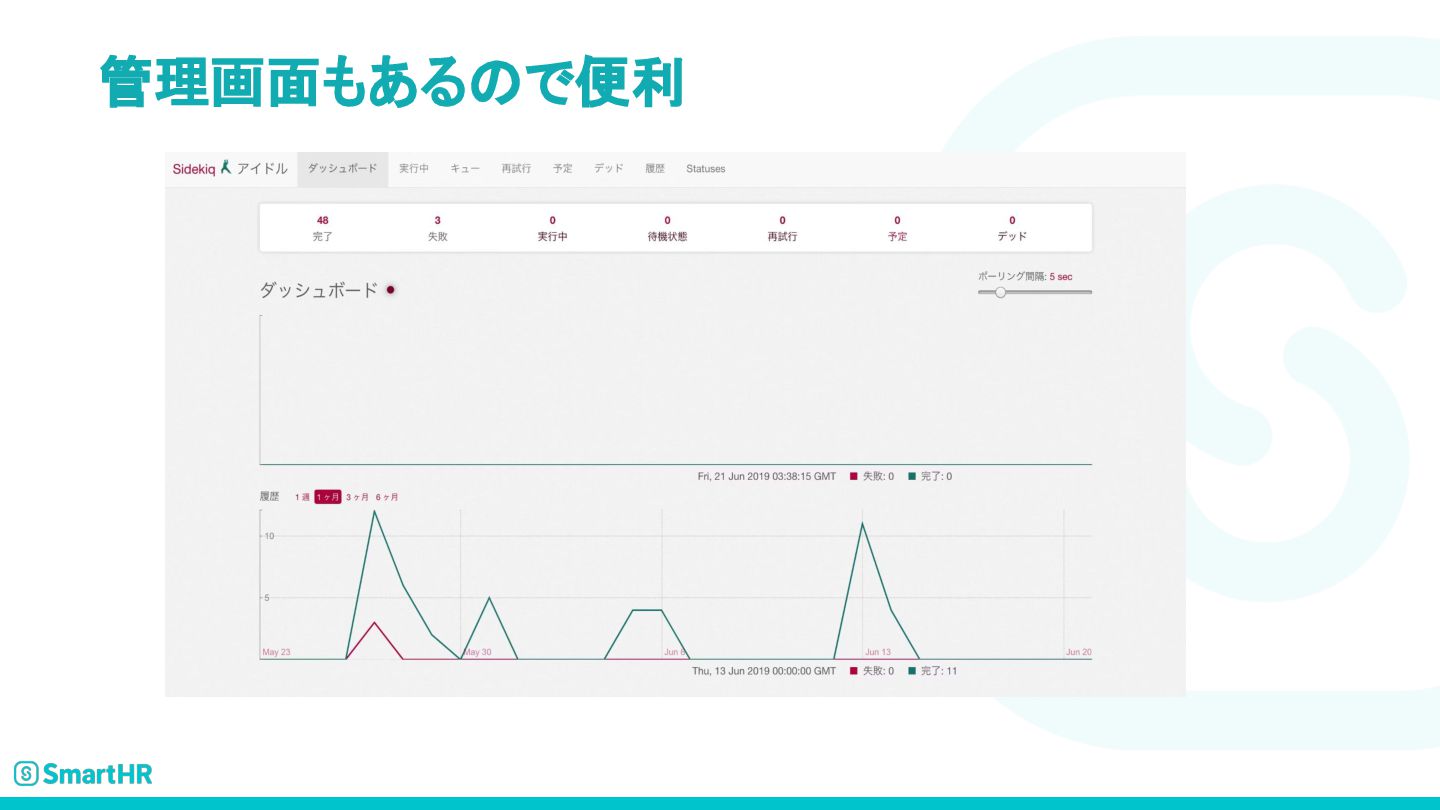The image size is (1440, 810).
Task: Click the Sidekiq logo link
Action: 194,169
